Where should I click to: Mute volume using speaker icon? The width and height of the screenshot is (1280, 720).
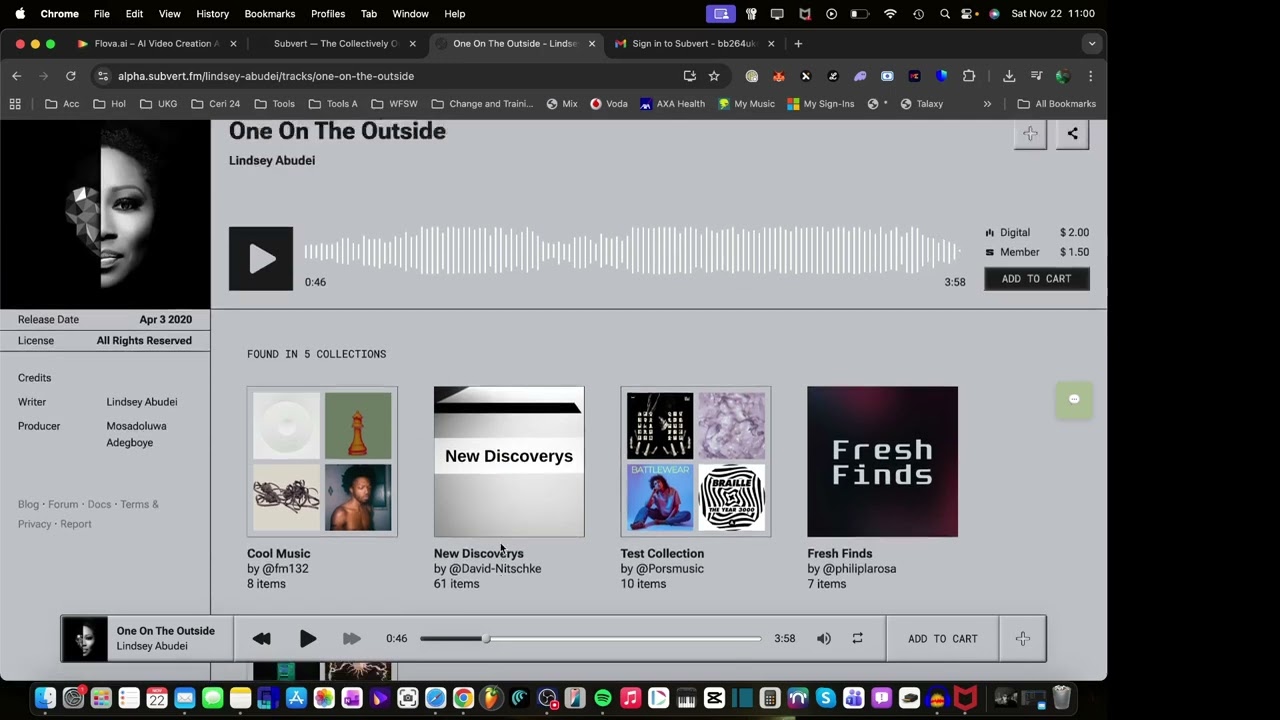pos(824,638)
